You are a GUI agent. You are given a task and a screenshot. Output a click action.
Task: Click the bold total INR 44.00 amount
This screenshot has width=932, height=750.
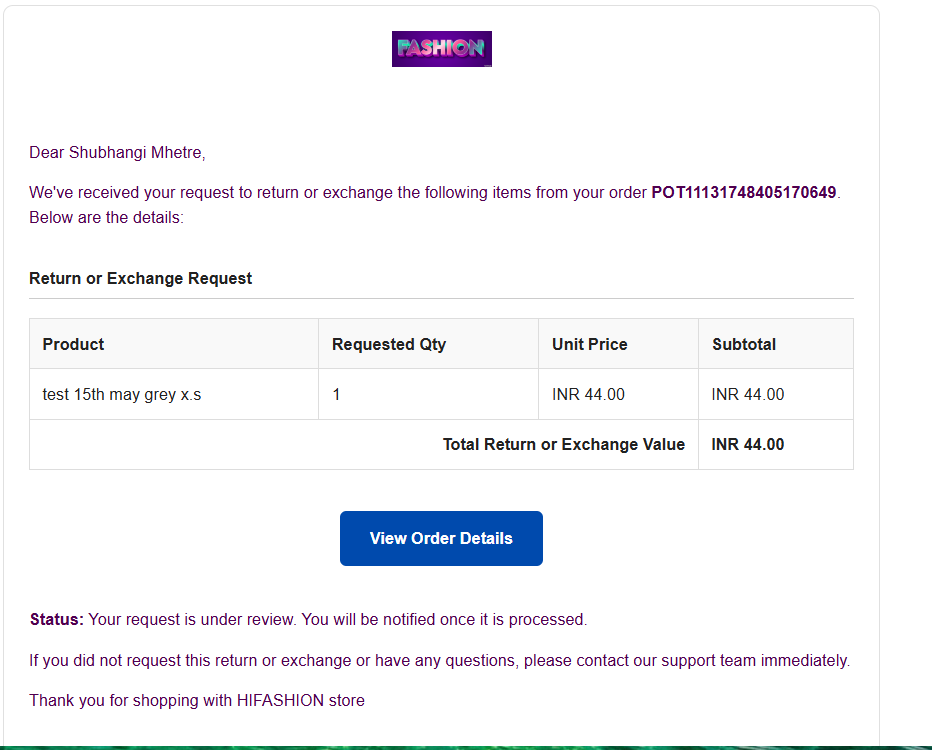748,445
